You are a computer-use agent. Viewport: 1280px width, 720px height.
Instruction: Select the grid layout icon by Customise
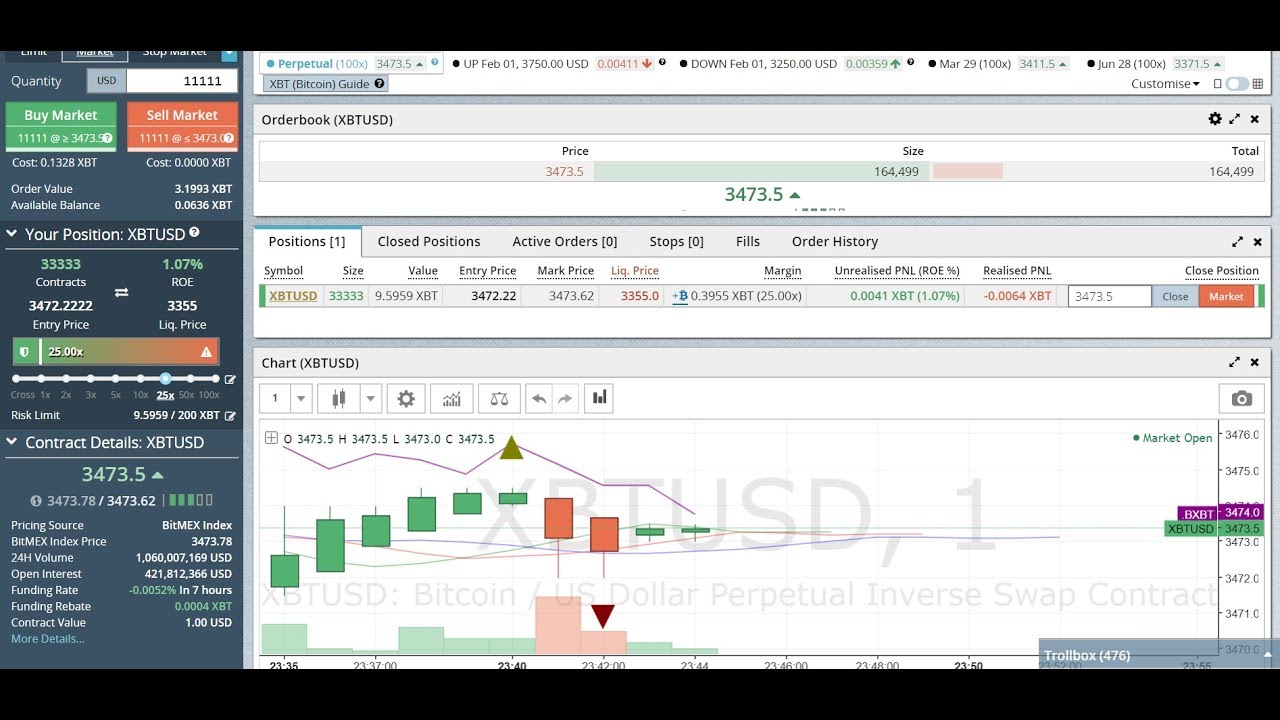coord(1258,84)
